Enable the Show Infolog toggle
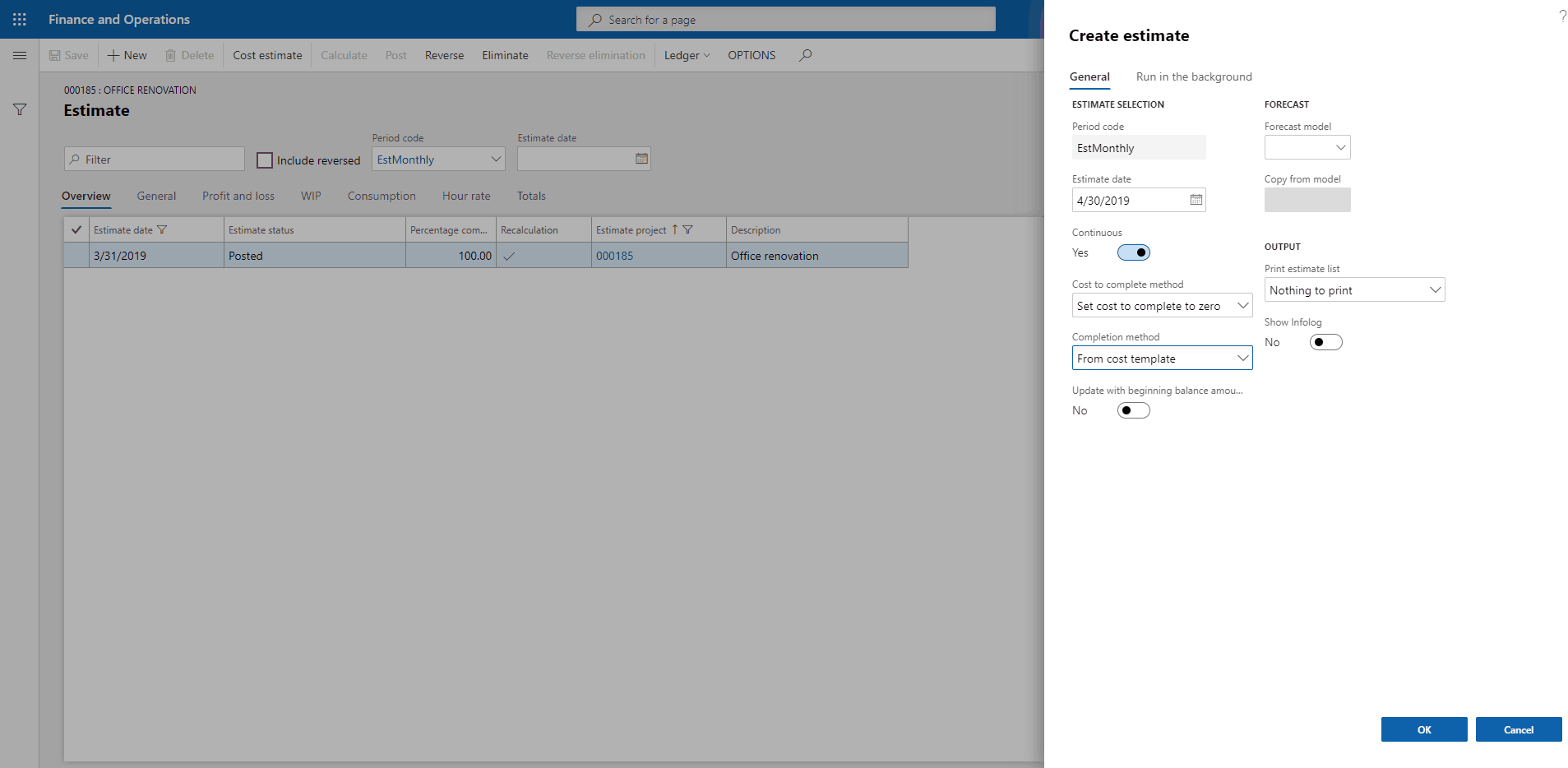1568x768 pixels. (x=1325, y=342)
